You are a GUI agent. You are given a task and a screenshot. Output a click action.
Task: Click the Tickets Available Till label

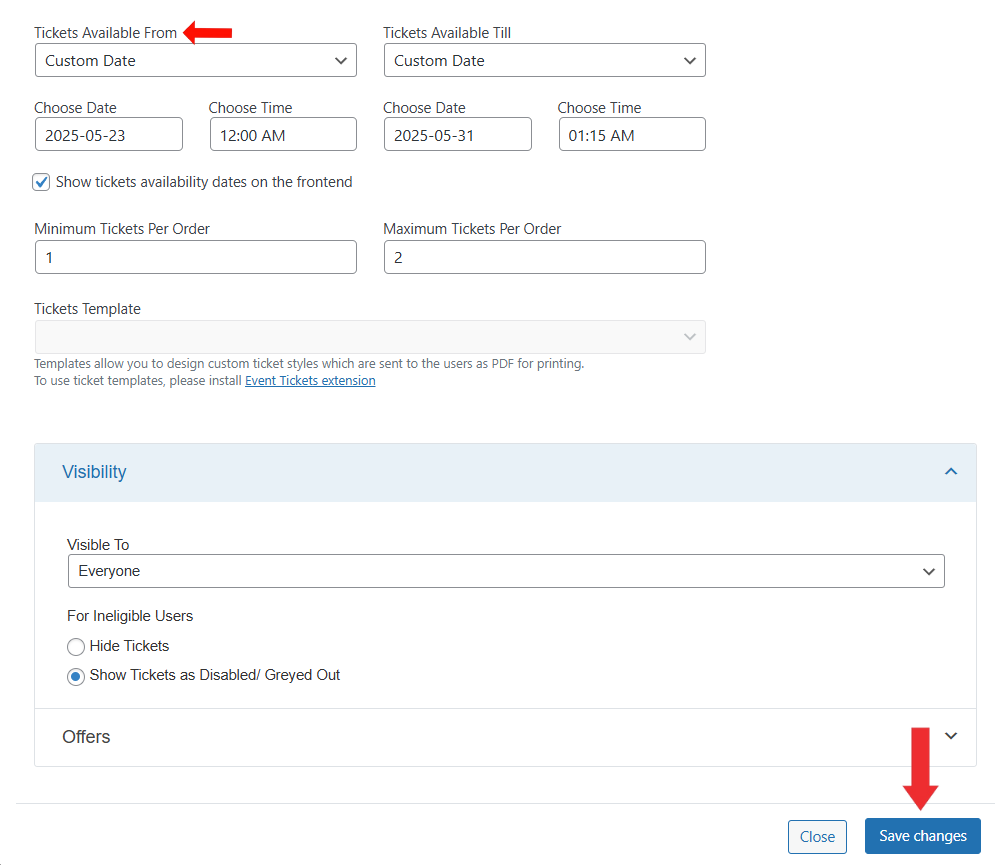click(447, 33)
